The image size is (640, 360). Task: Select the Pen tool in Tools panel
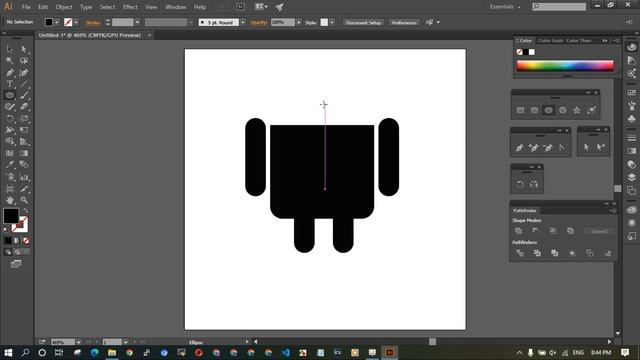click(x=10, y=73)
